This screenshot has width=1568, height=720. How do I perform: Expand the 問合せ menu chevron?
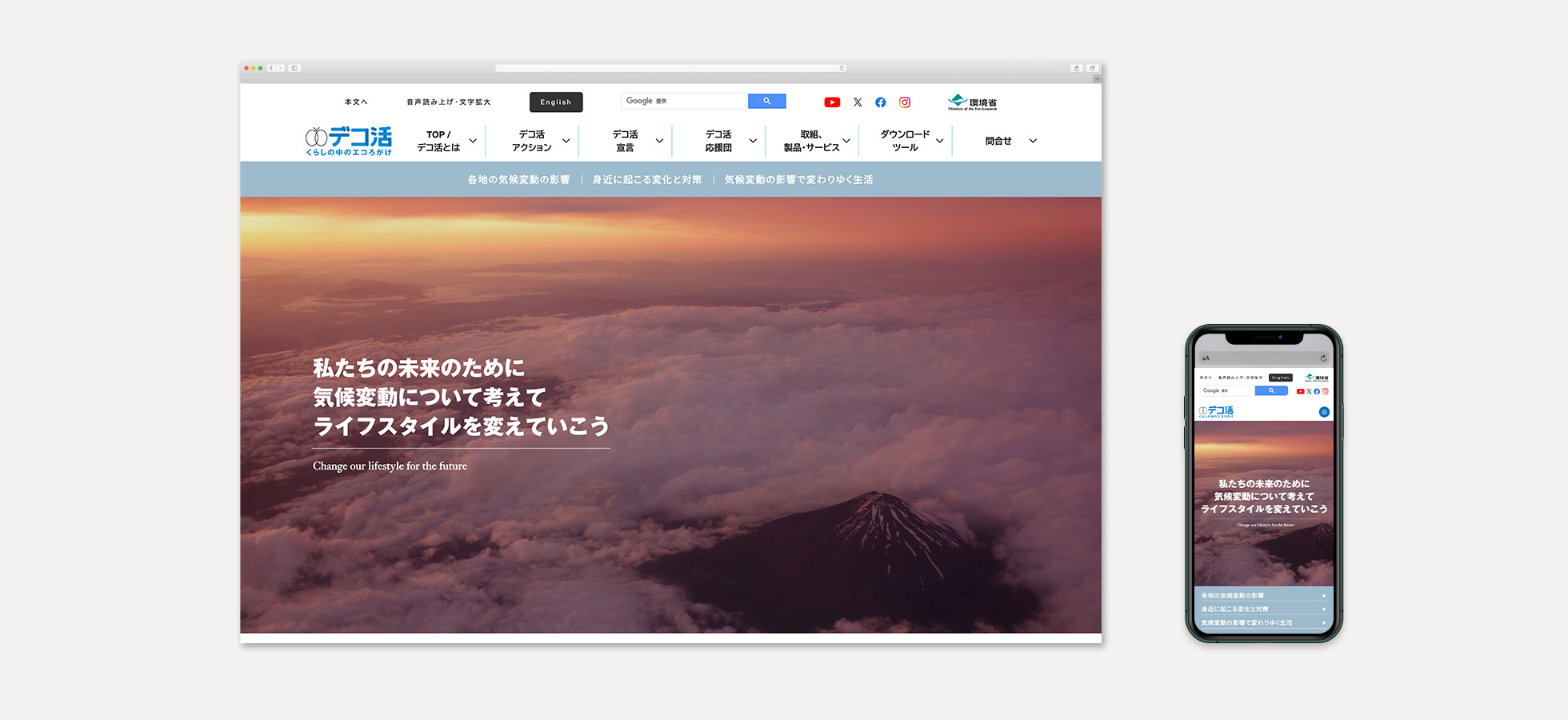1033,141
